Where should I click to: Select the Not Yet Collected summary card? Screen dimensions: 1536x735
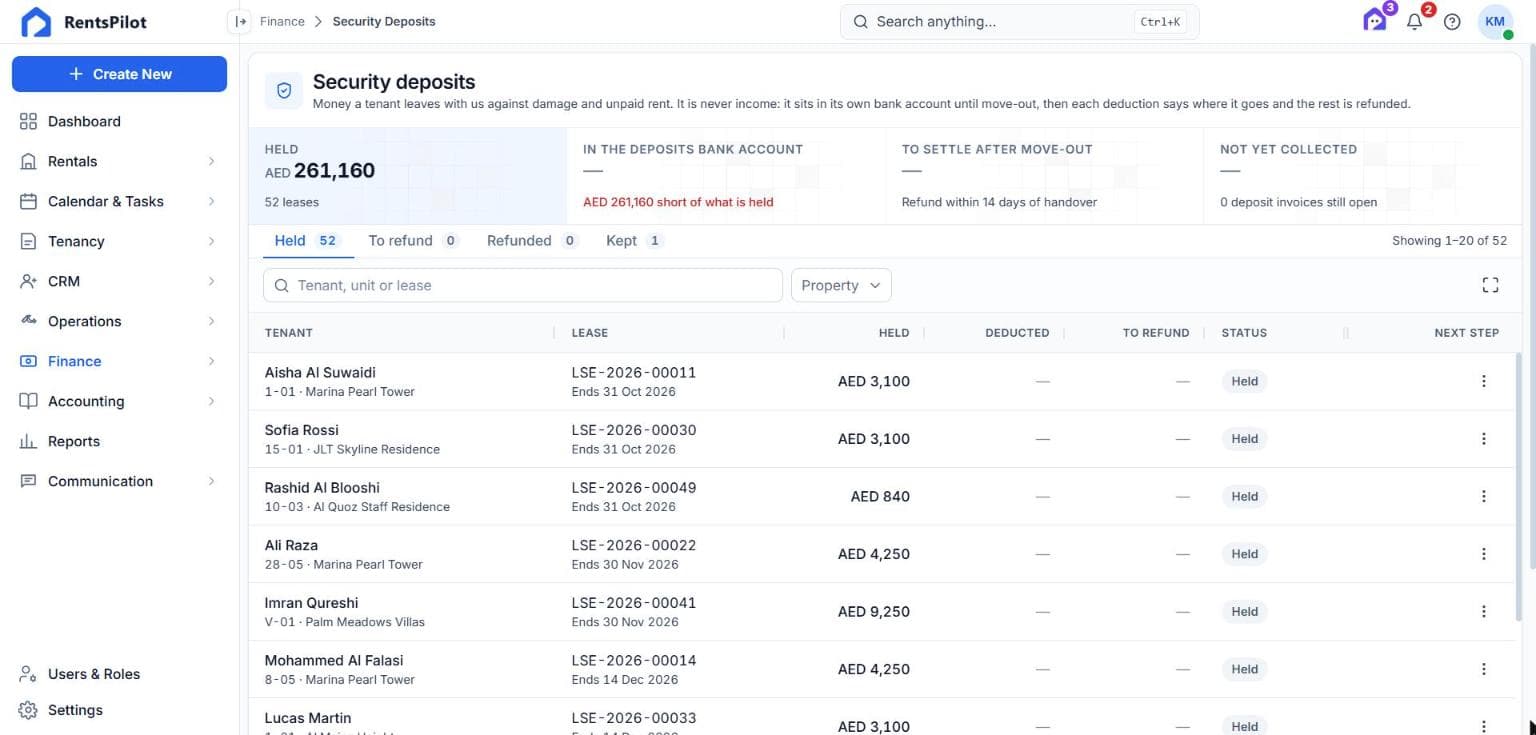(1363, 176)
